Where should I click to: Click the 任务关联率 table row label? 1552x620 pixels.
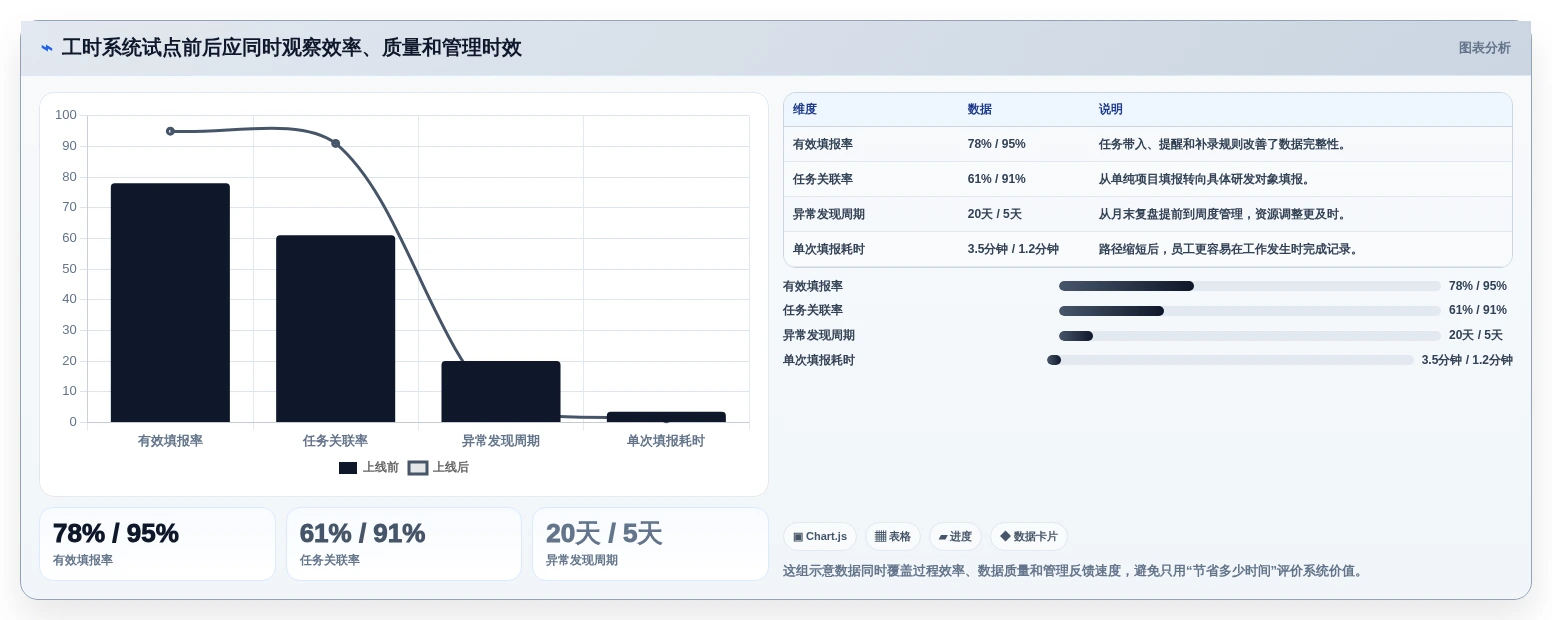(823, 179)
